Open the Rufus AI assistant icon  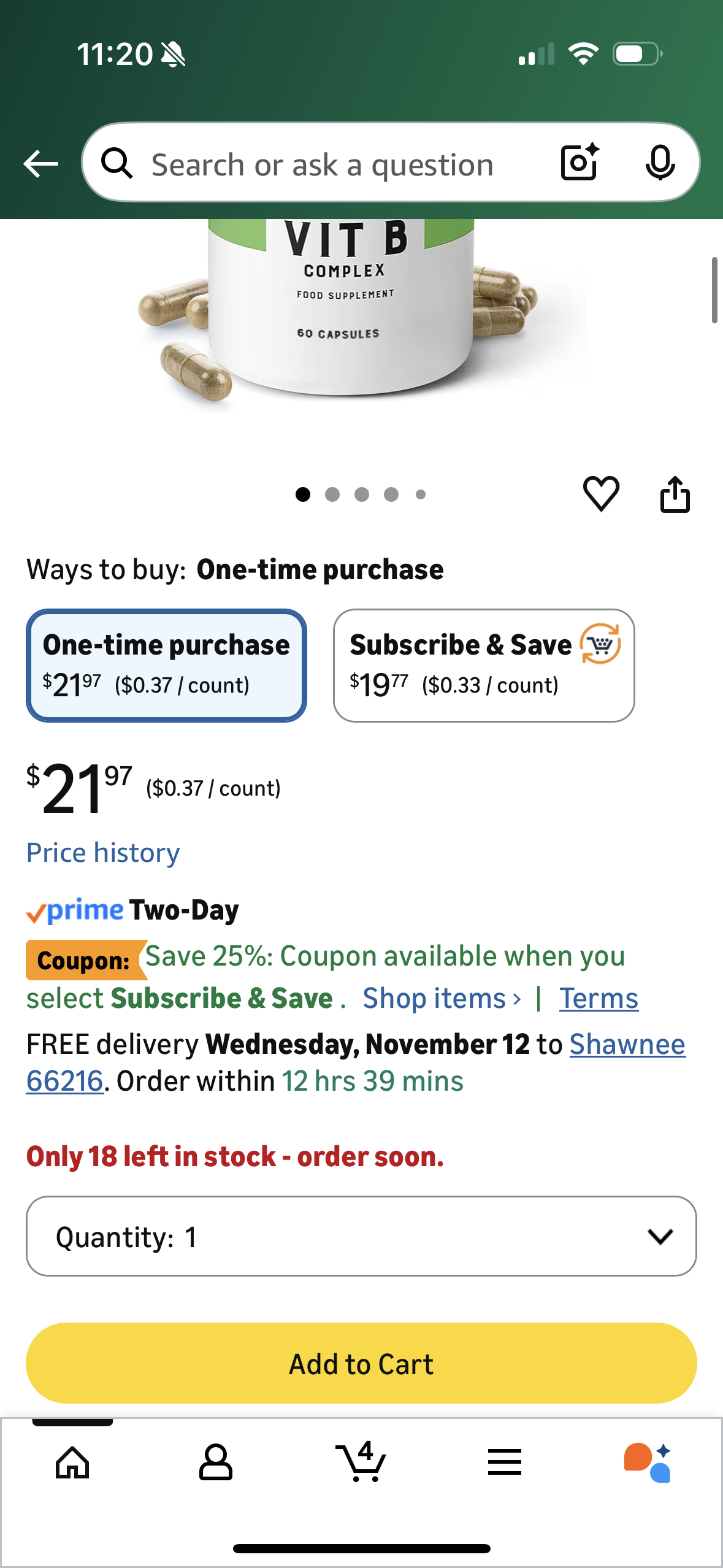click(x=648, y=1462)
